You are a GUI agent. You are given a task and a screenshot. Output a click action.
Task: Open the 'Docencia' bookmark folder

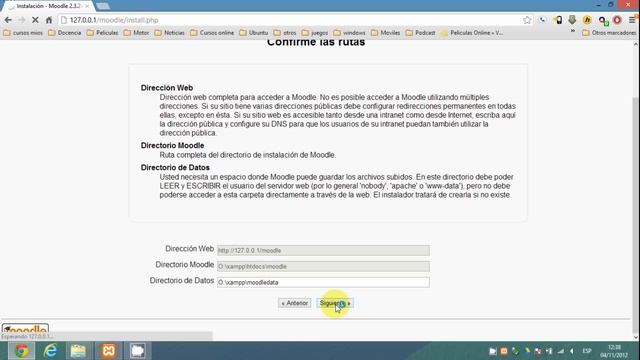[x=64, y=33]
